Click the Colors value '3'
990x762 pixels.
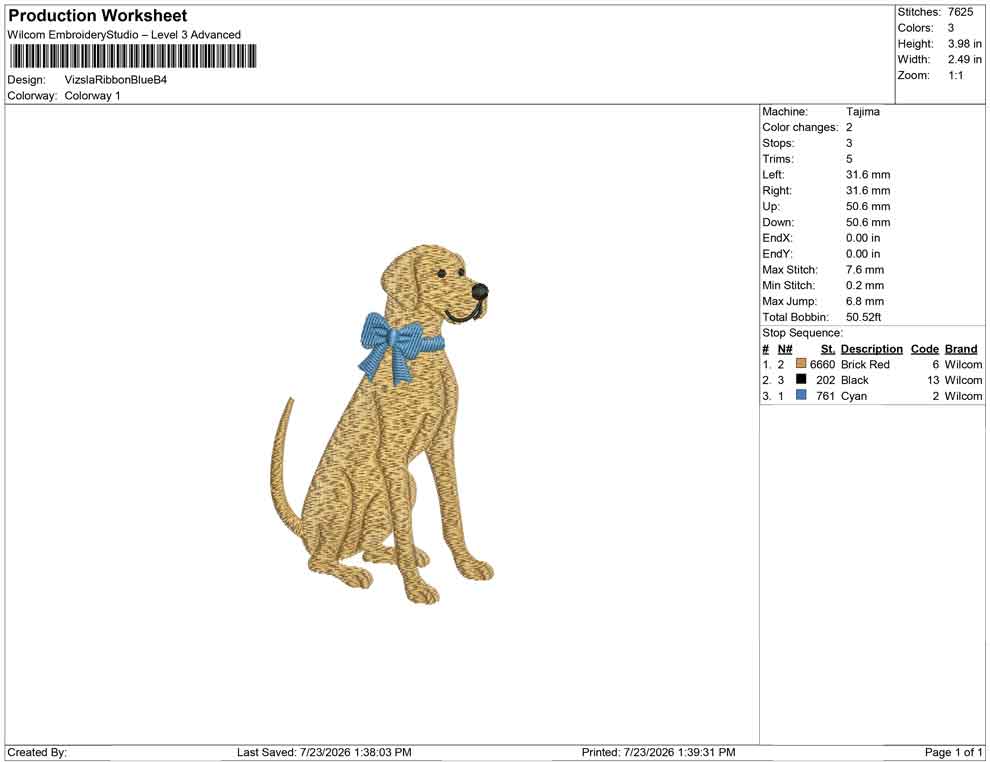click(x=951, y=28)
